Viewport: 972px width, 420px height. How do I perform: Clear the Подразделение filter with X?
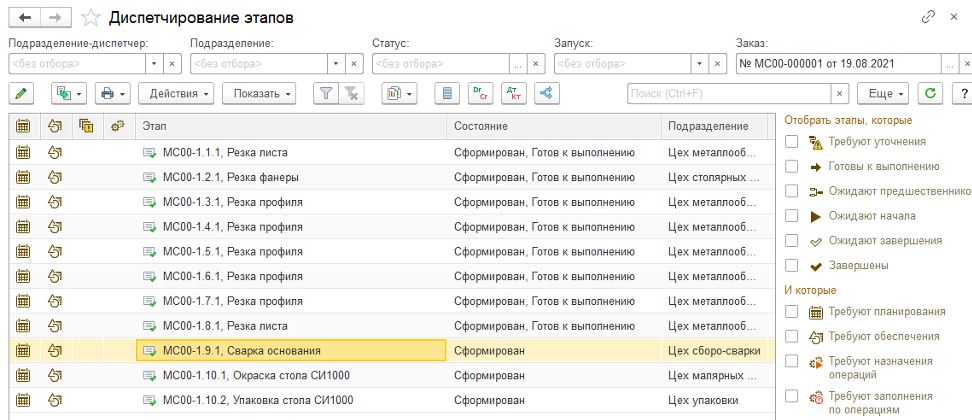point(353,64)
